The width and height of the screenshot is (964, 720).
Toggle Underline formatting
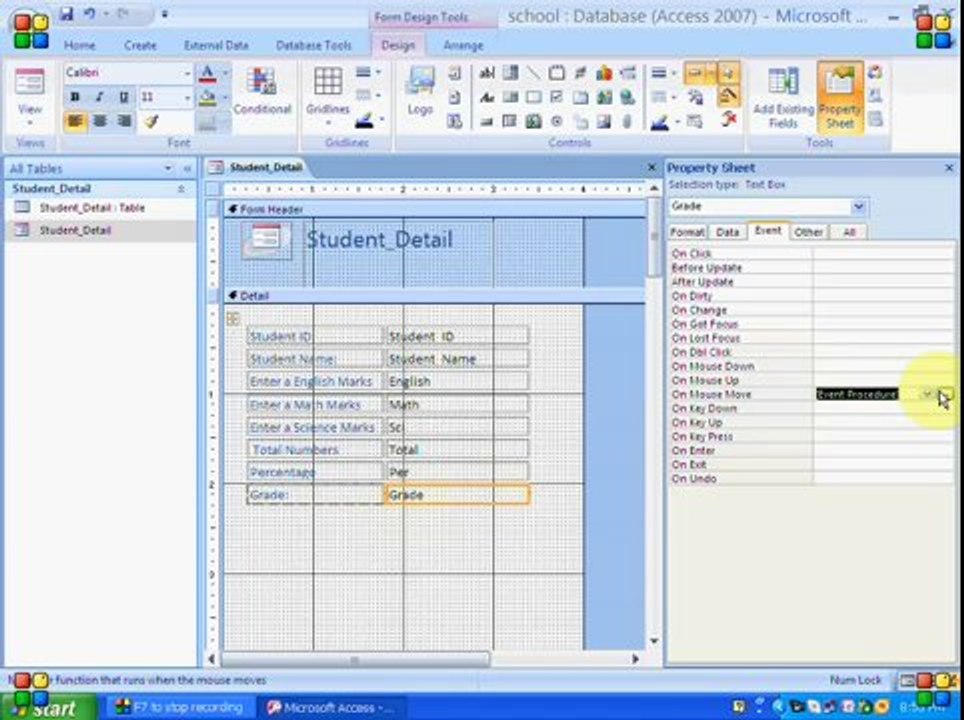124,97
